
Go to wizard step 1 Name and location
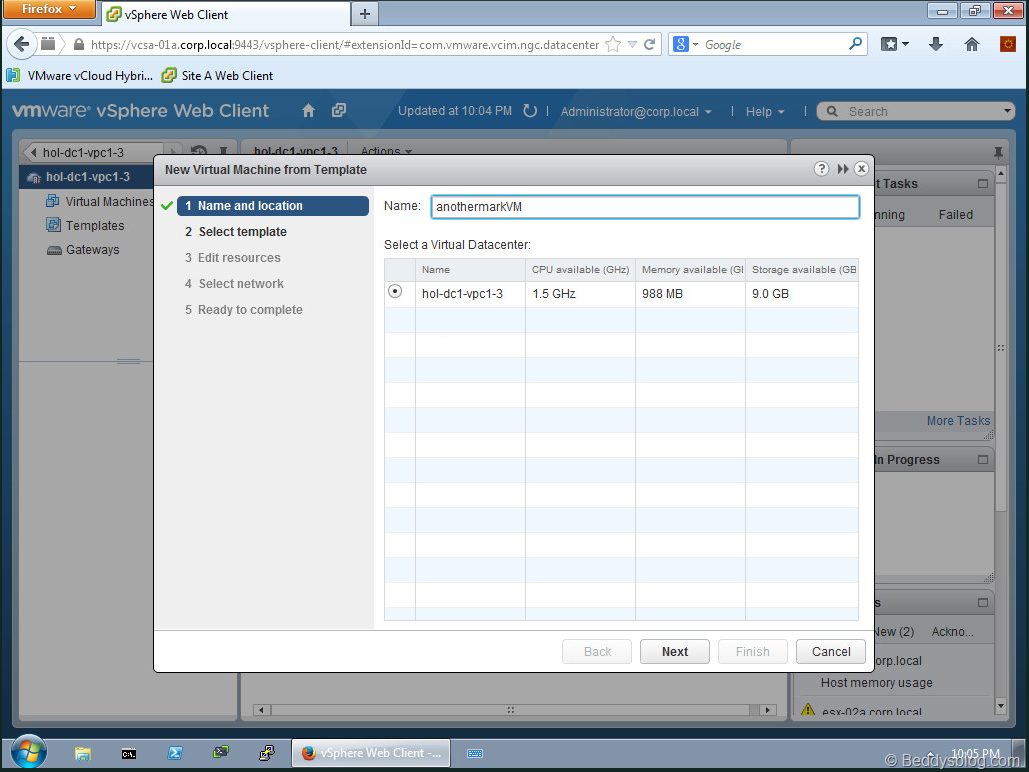(273, 205)
